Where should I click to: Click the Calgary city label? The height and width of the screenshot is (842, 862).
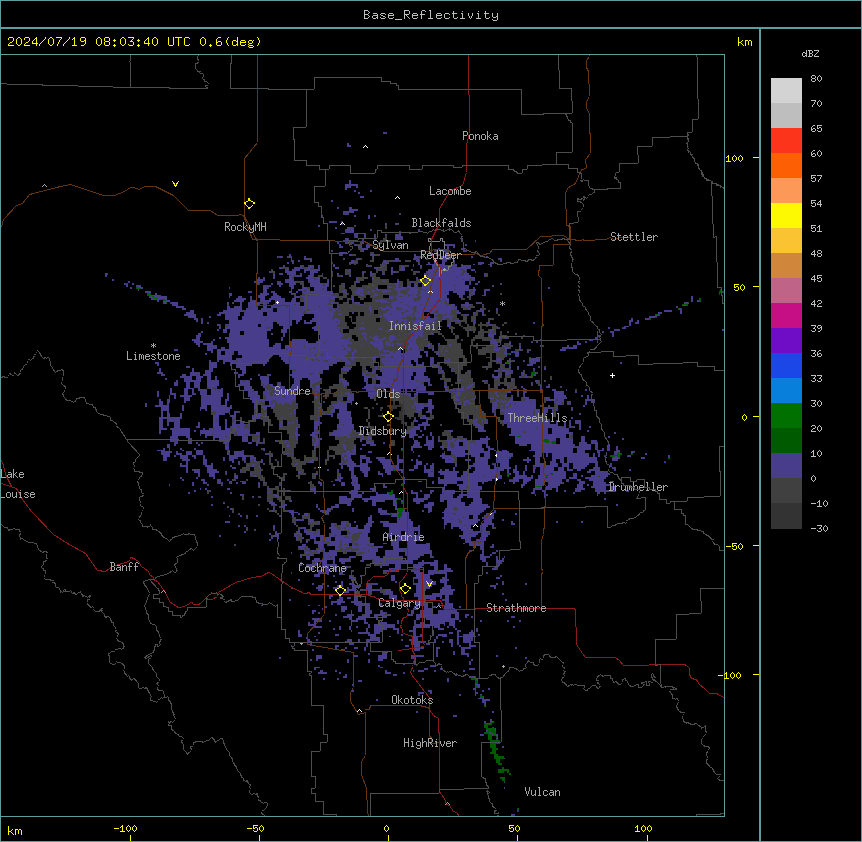pyautogui.click(x=399, y=603)
